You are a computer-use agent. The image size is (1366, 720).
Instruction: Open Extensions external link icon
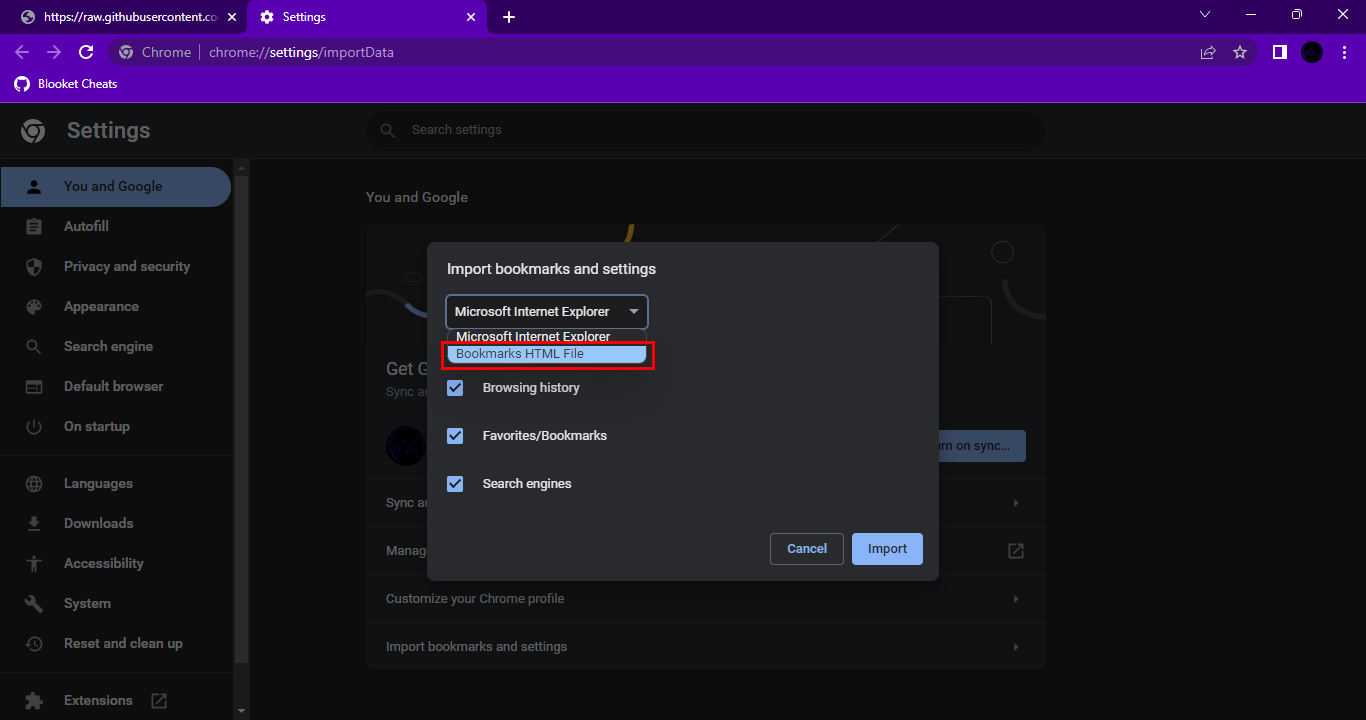(158, 700)
